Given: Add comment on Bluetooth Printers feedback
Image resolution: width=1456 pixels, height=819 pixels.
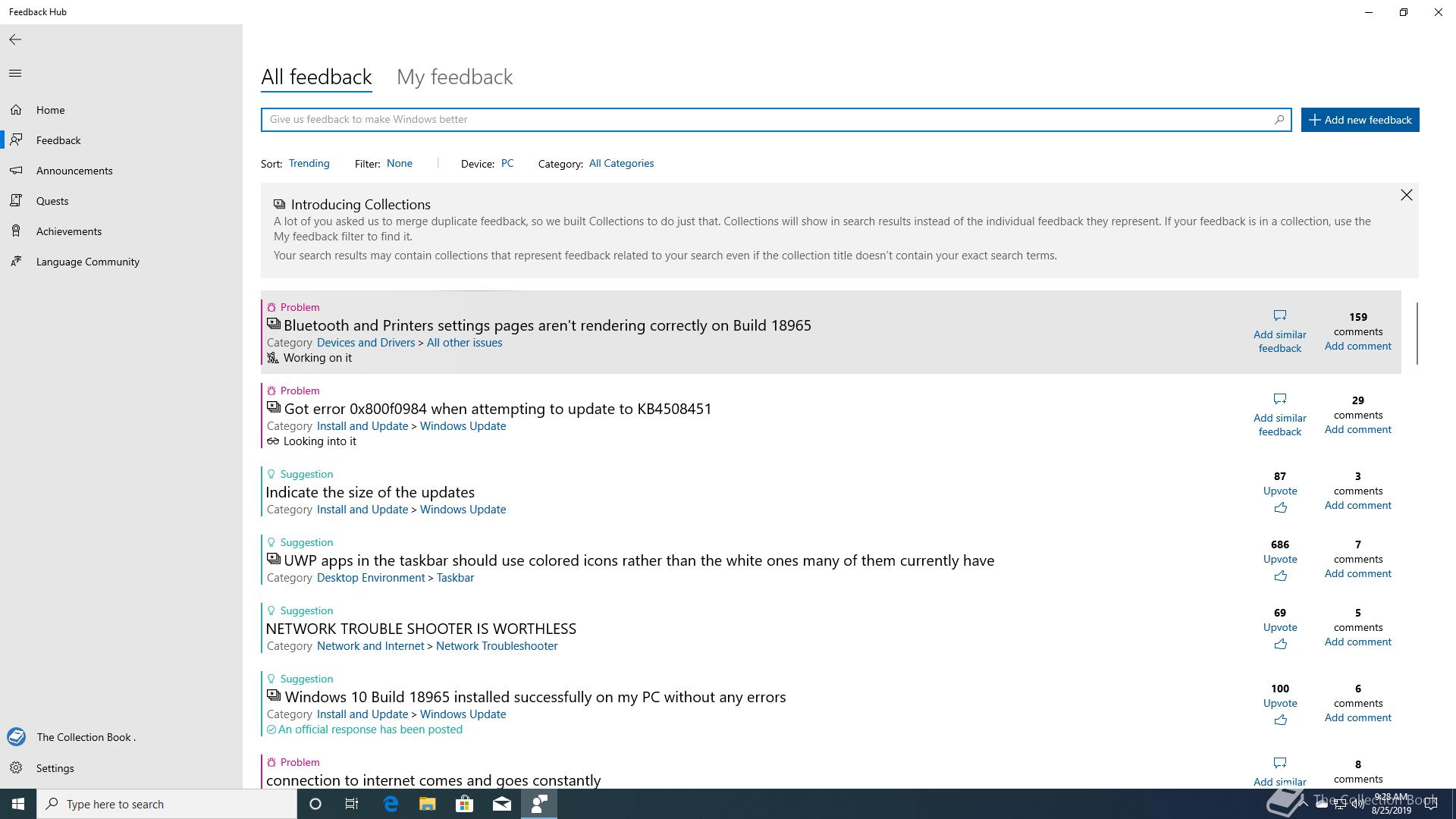Looking at the screenshot, I should 1357,346.
